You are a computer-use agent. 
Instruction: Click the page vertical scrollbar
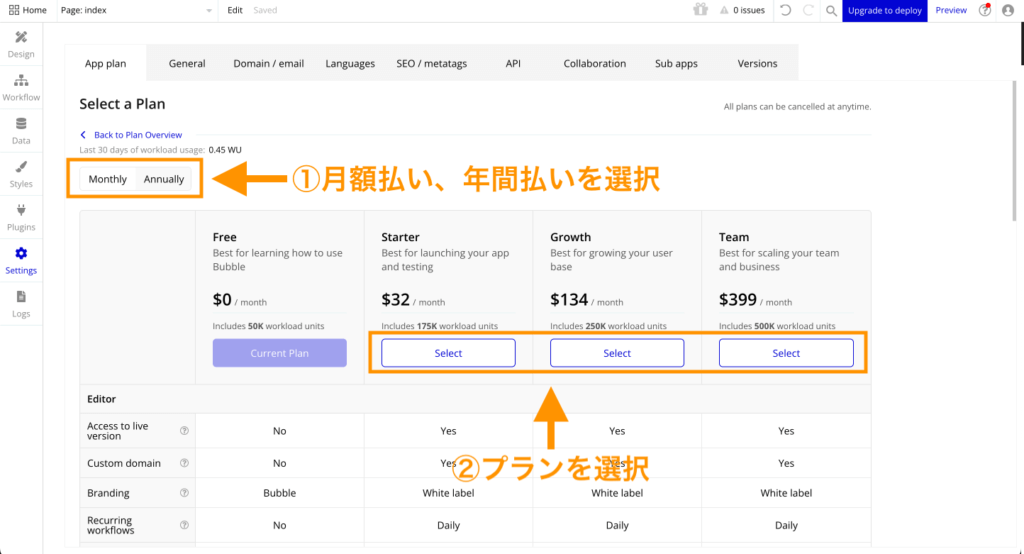[x=1014, y=150]
